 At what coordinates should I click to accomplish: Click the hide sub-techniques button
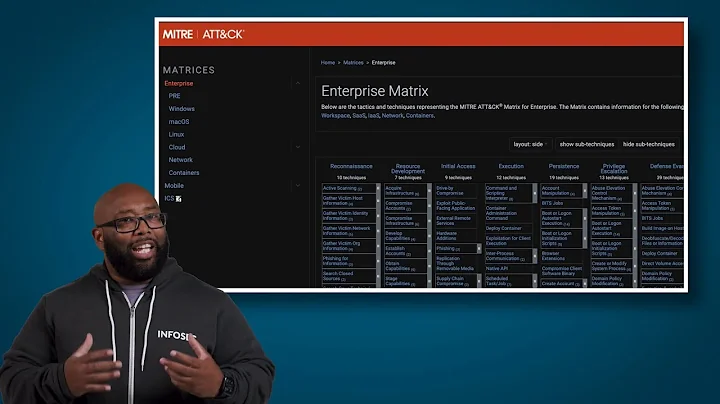click(x=648, y=144)
